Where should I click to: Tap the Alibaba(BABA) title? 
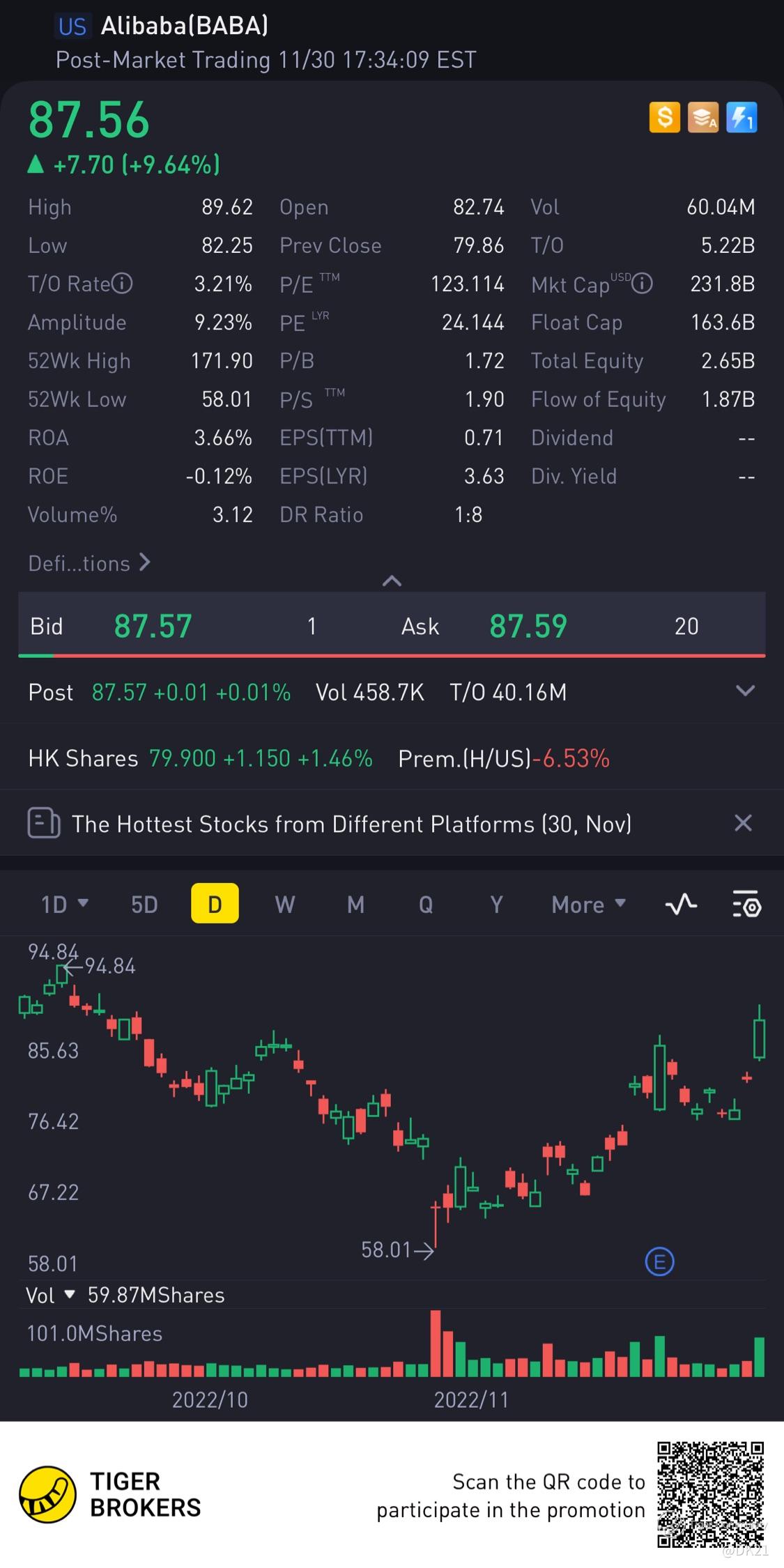pos(185,26)
